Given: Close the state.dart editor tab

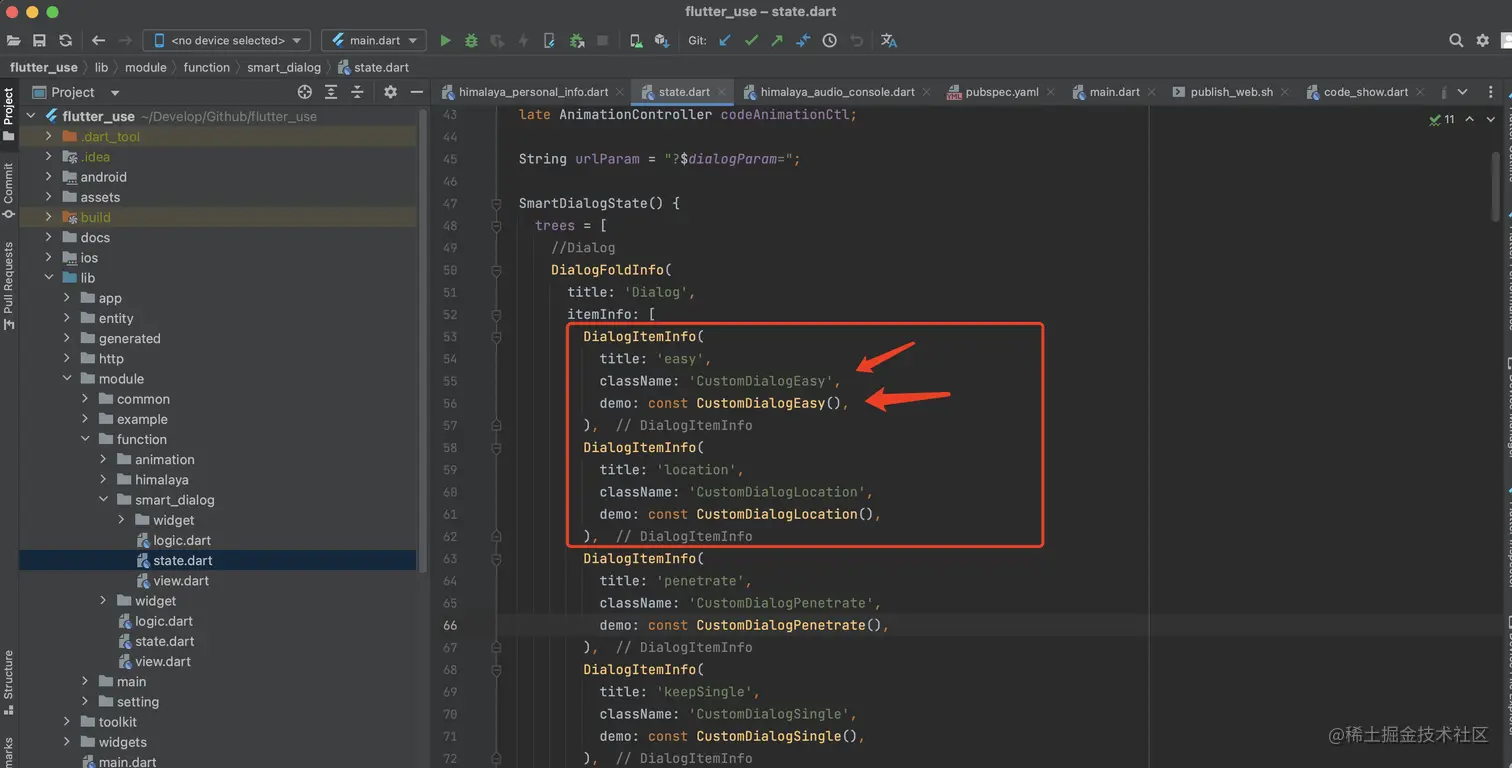Looking at the screenshot, I should (723, 92).
